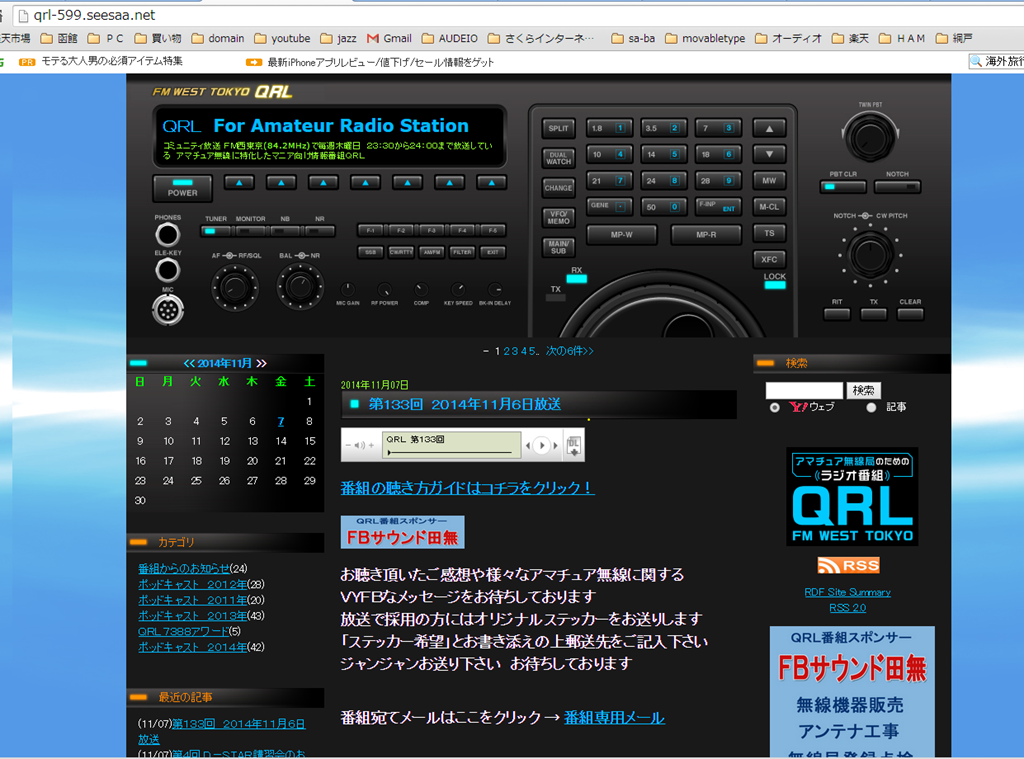
Task: Open the オーディオ bookmark folder
Action: 788,39
